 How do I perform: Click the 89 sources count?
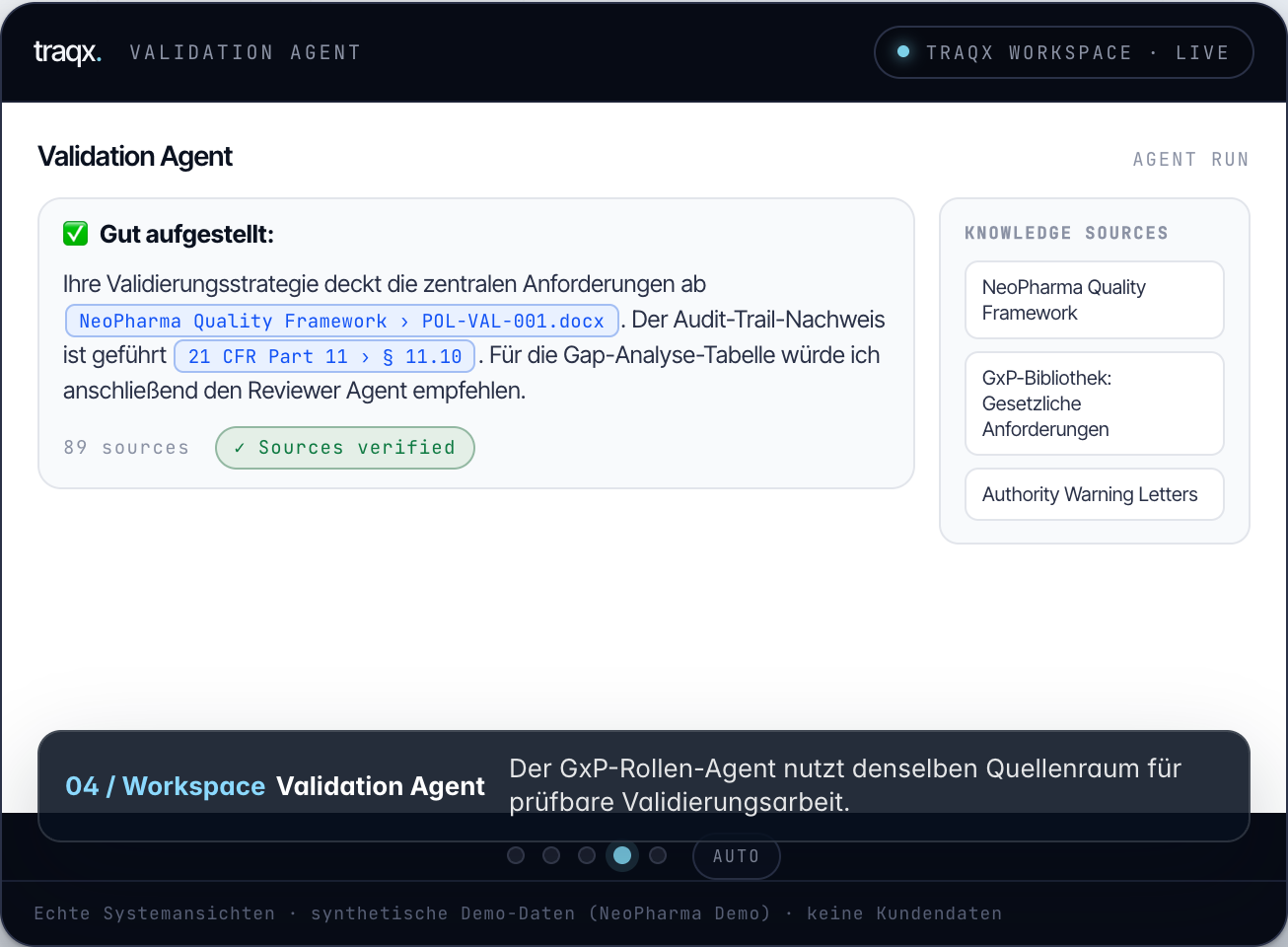click(x=126, y=448)
